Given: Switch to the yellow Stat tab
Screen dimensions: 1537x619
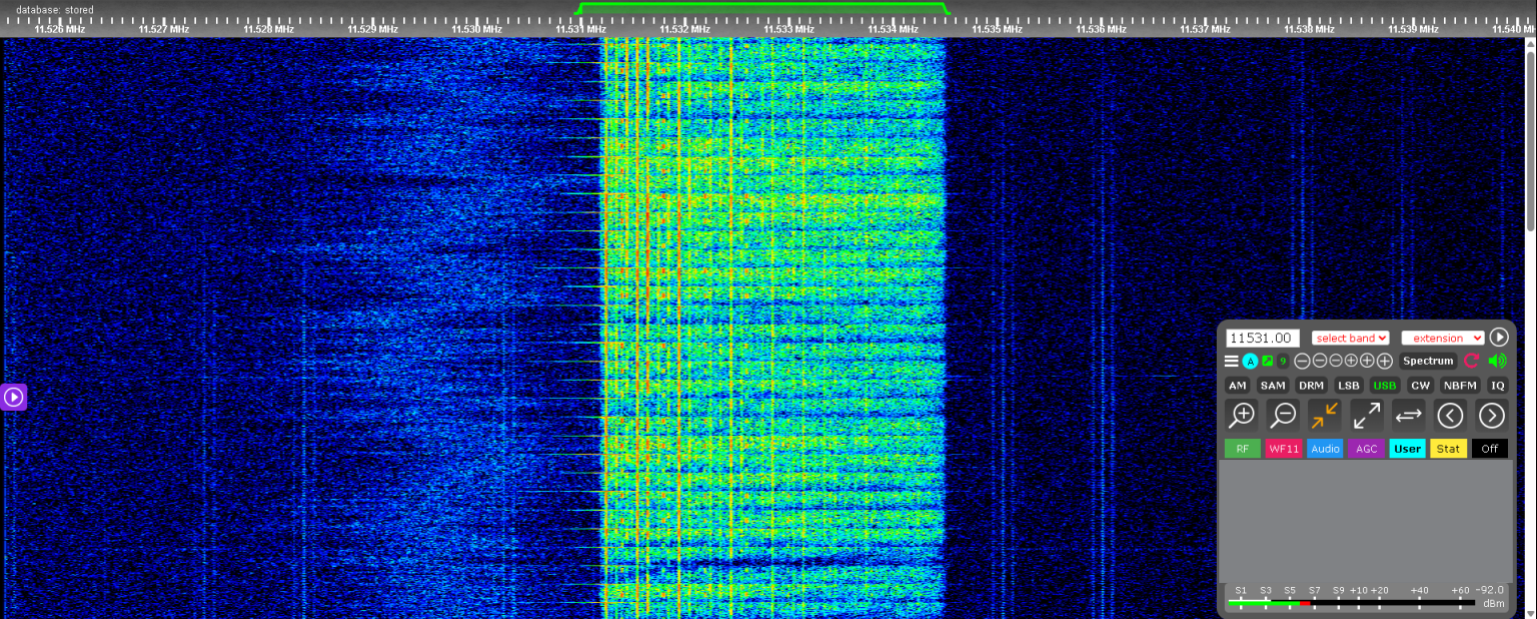Looking at the screenshot, I should point(1449,449).
